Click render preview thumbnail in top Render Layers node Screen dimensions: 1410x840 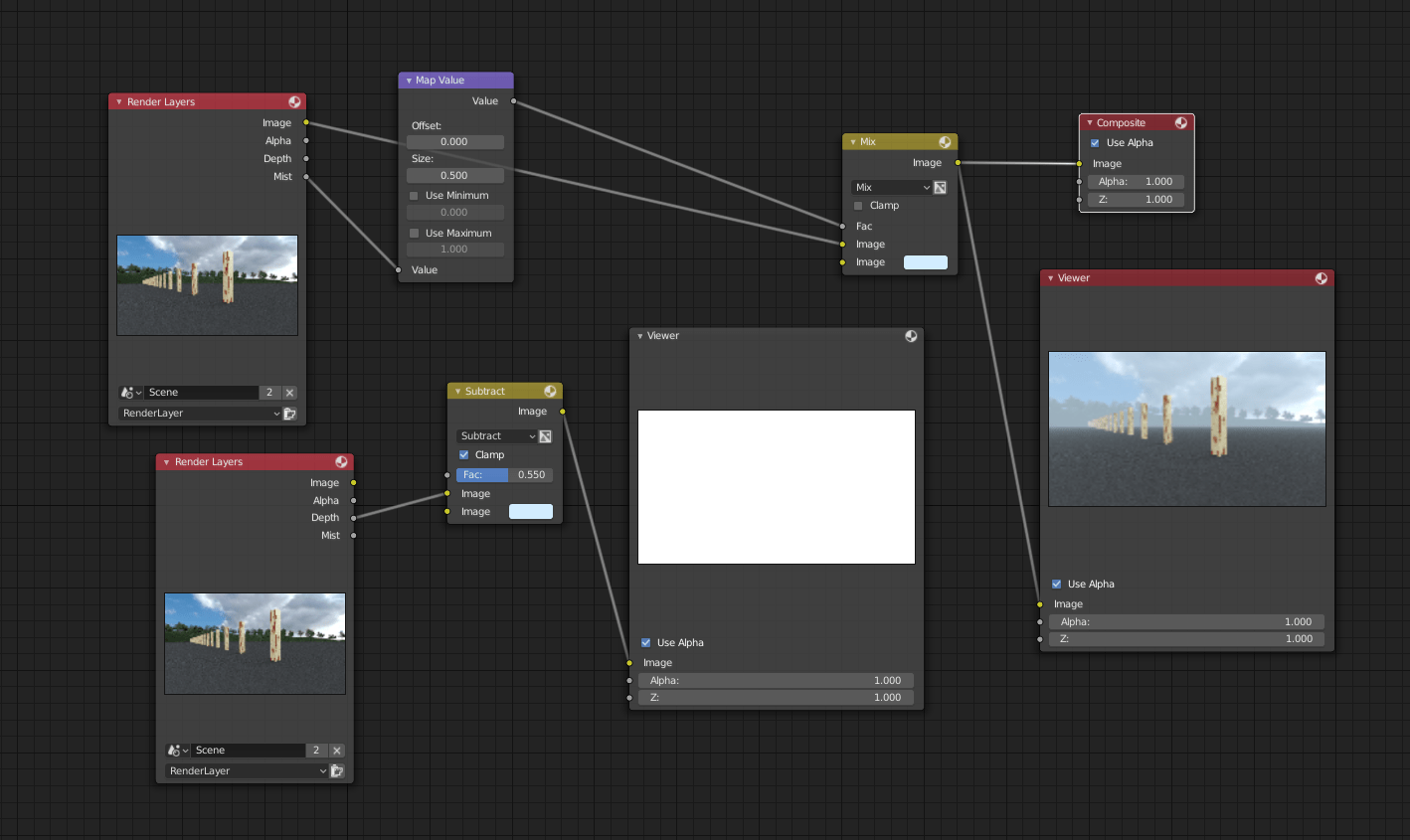click(x=207, y=285)
